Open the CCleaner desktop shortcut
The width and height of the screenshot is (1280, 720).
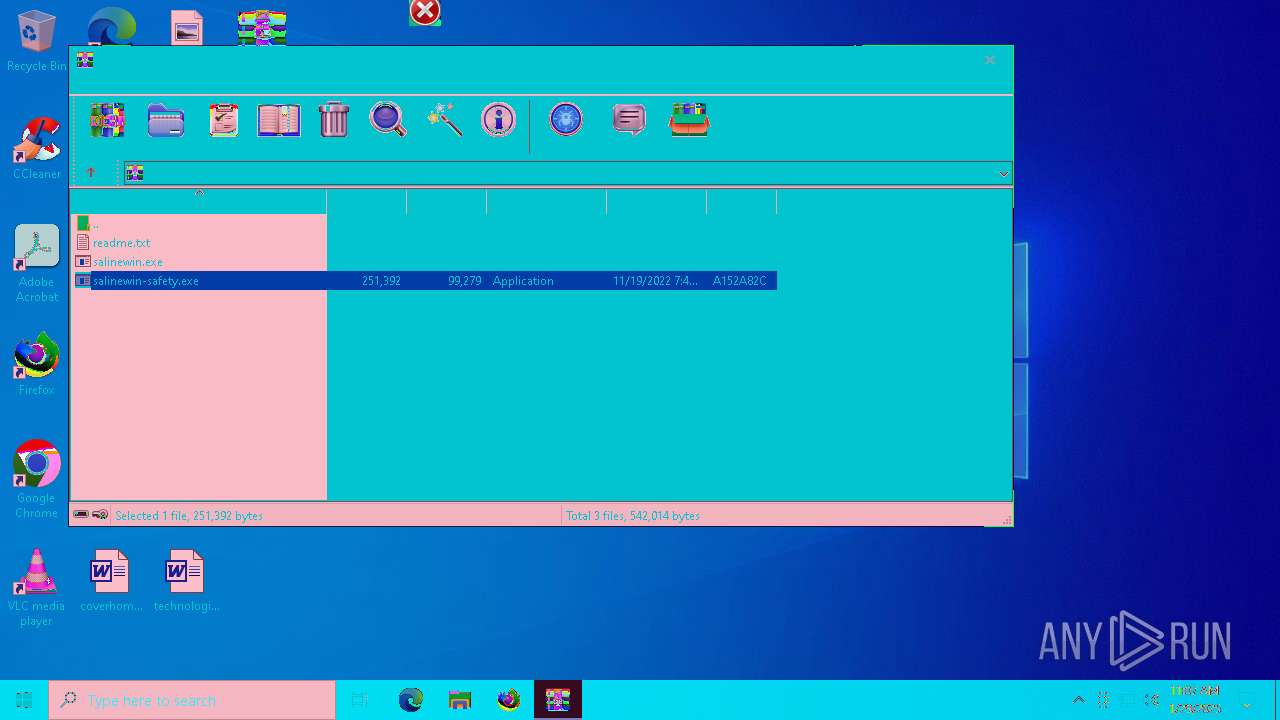click(36, 149)
